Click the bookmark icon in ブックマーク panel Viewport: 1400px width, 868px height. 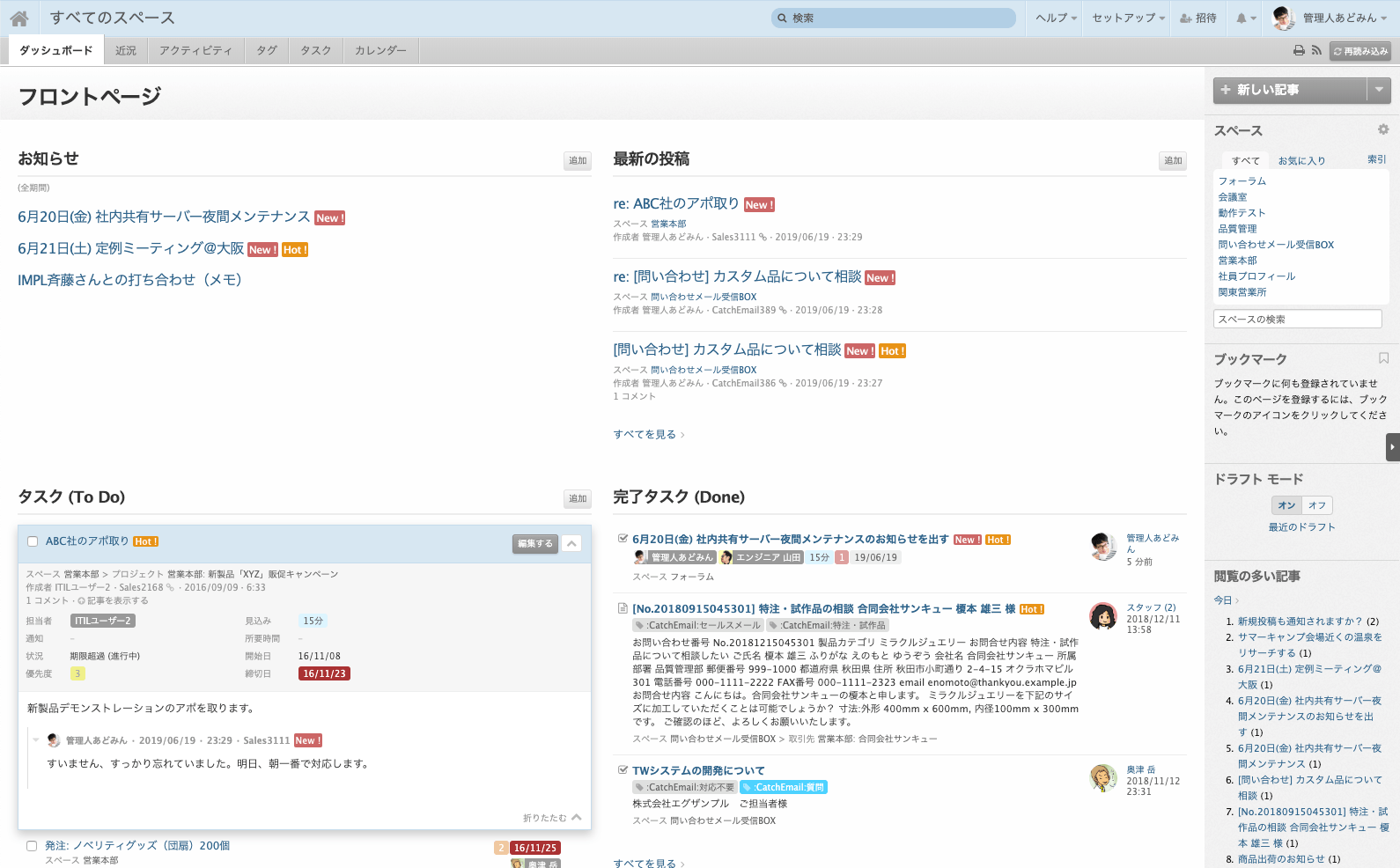pyautogui.click(x=1383, y=358)
